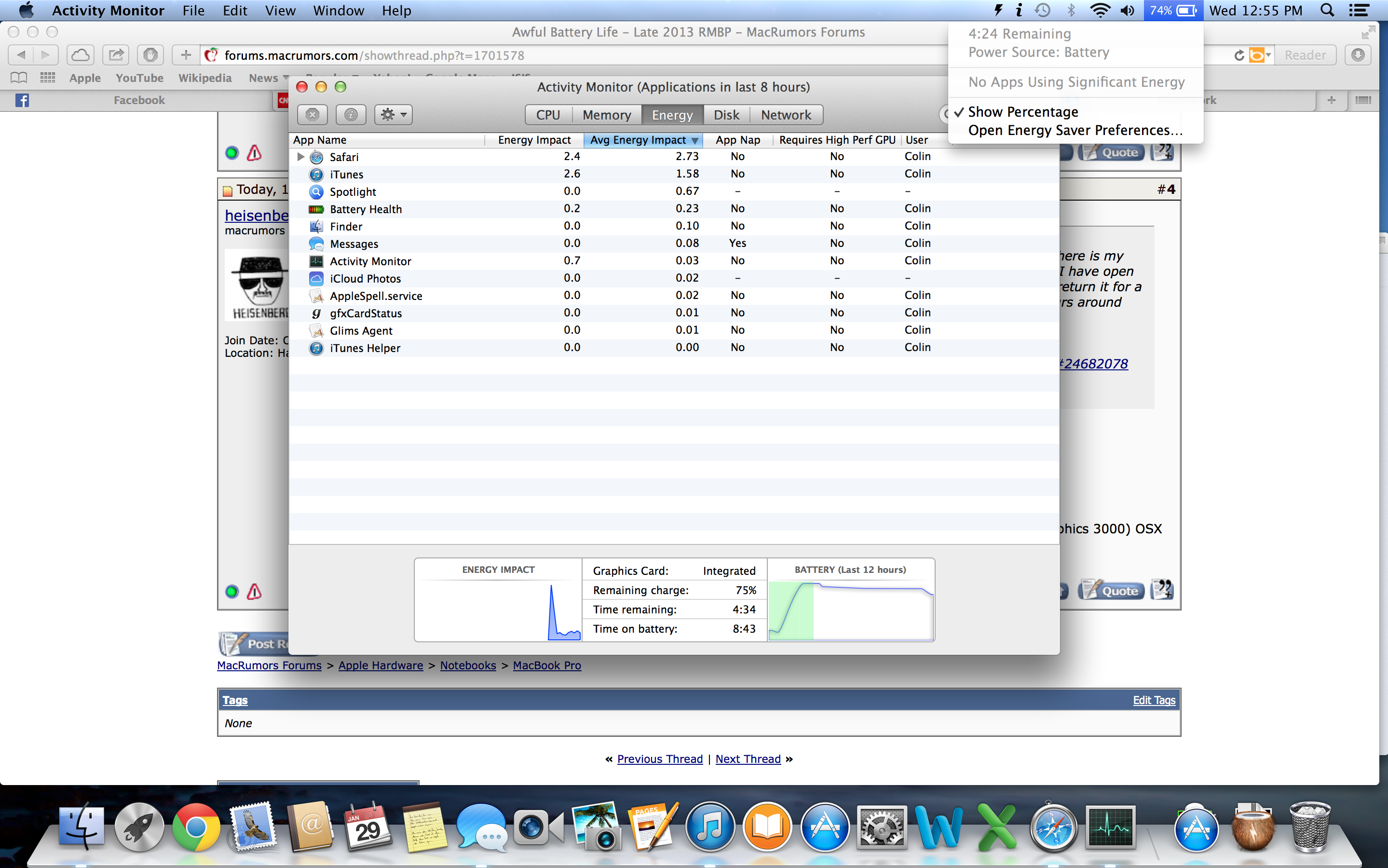Expand the Safari process disclosure triangle

pyautogui.click(x=301, y=157)
